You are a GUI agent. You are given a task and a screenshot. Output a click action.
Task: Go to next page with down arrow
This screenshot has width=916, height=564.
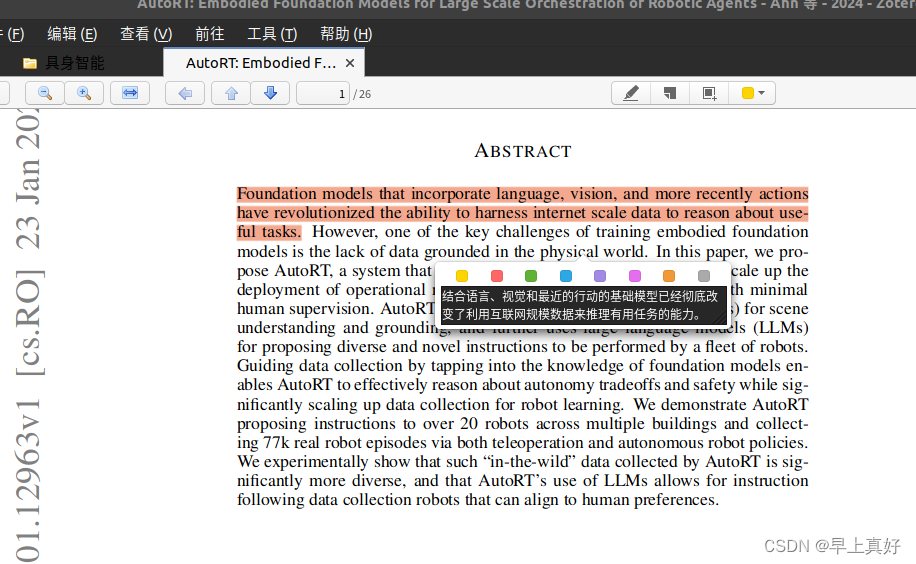(270, 94)
